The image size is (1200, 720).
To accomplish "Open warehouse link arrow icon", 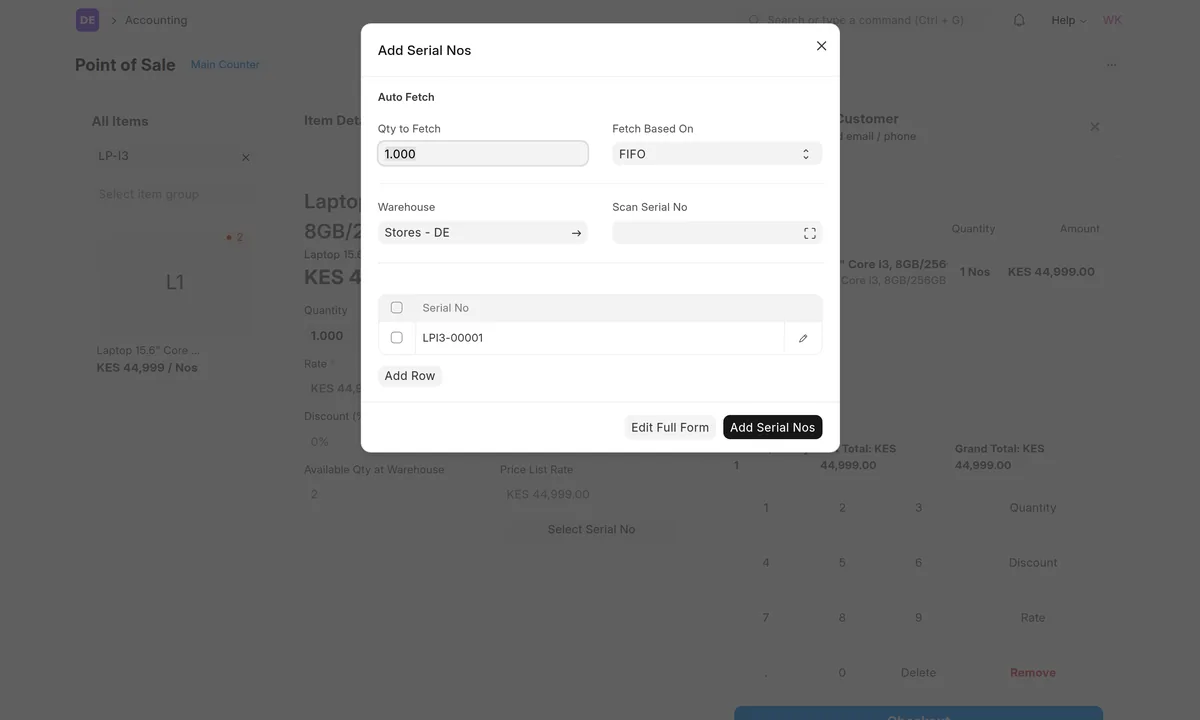I will pos(576,233).
